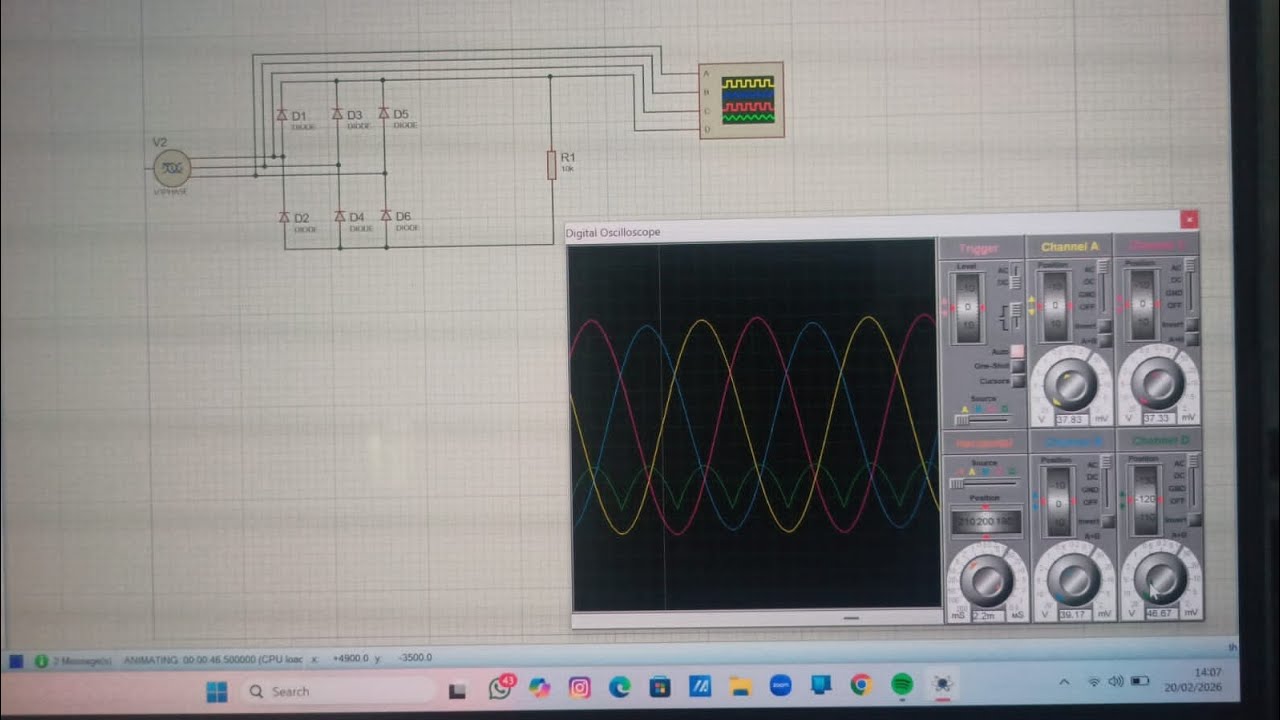This screenshot has height=720, width=1280.
Task: Select diode D5 in the schematic
Action: coord(384,115)
